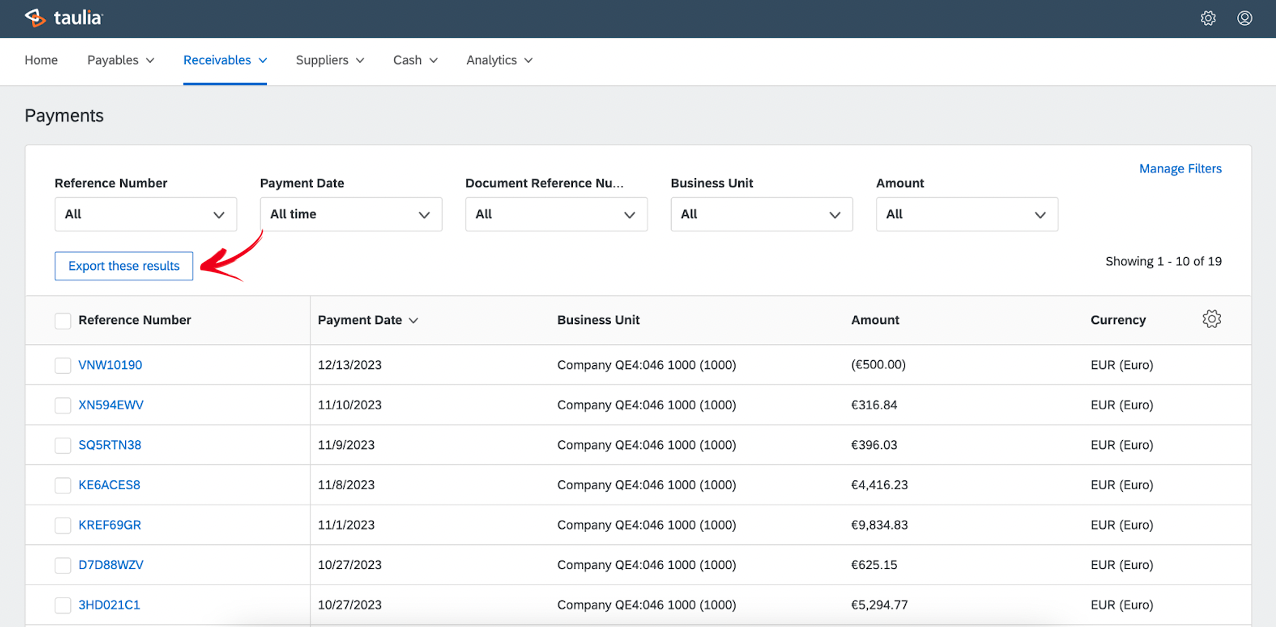Select the amount €4,416.23
The image size is (1276, 627).
(879, 485)
